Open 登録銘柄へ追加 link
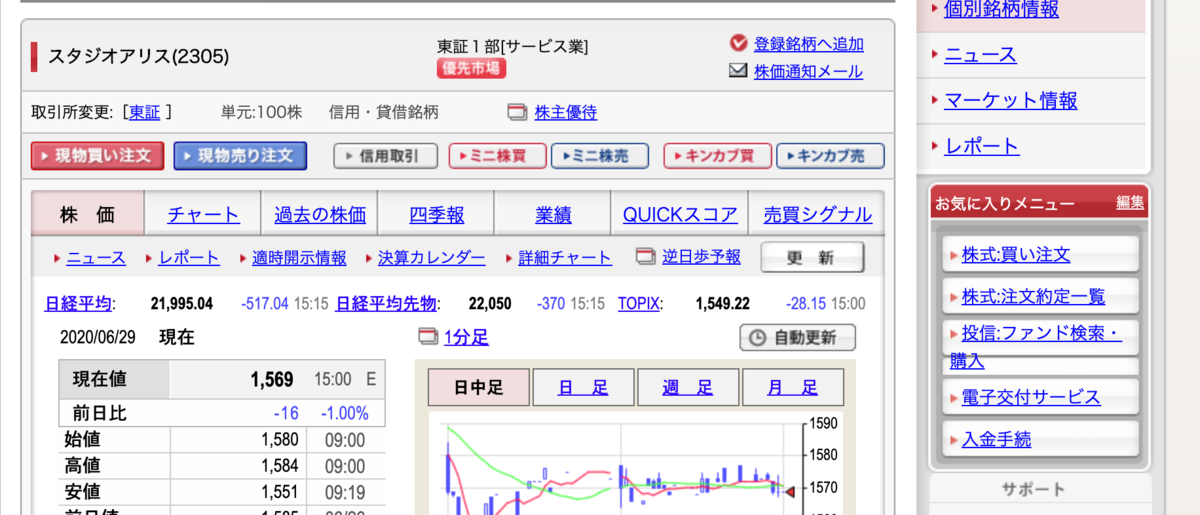This screenshot has height=515, width=1200. 808,44
